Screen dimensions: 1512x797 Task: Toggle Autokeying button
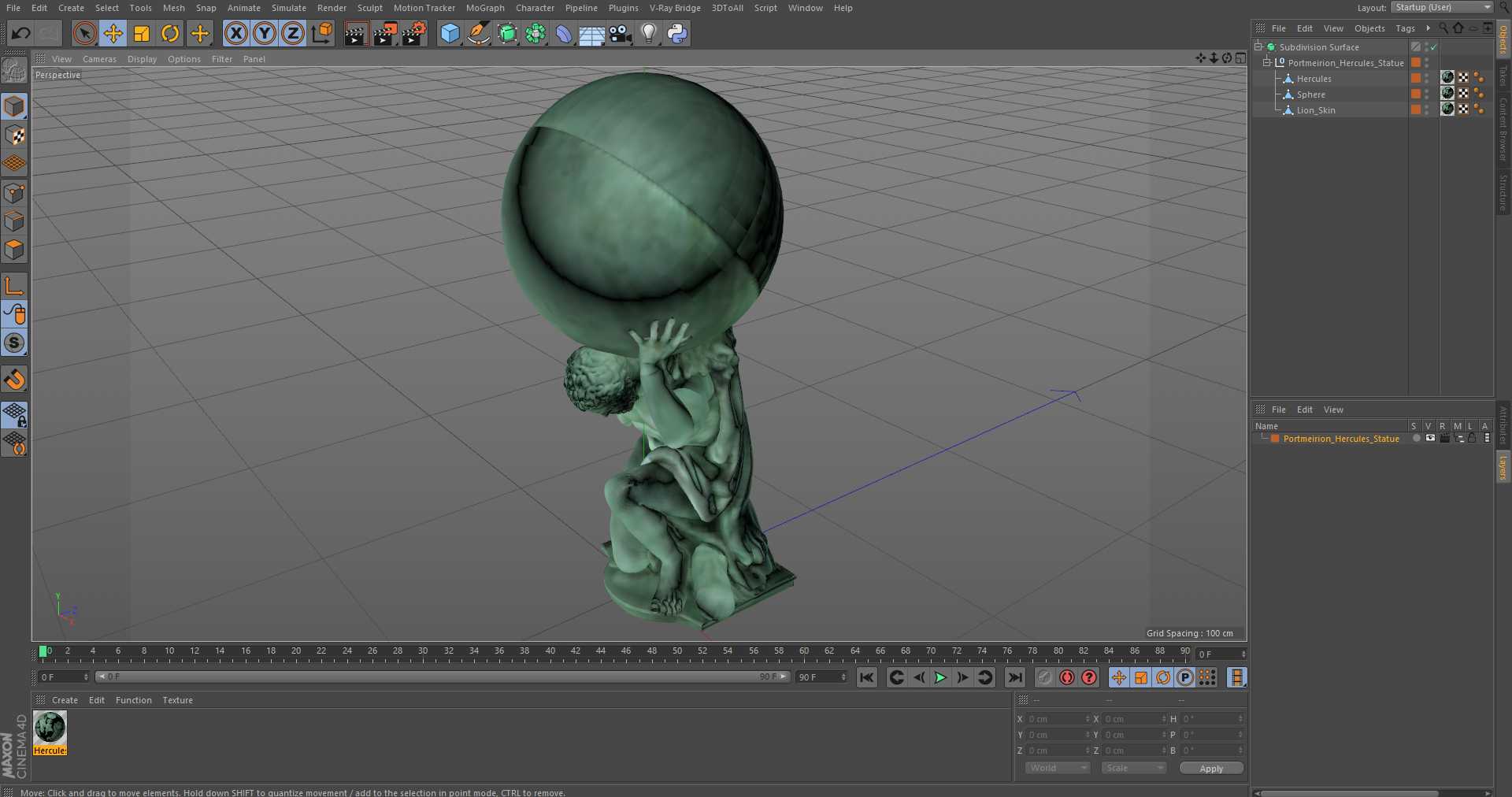(1067, 677)
